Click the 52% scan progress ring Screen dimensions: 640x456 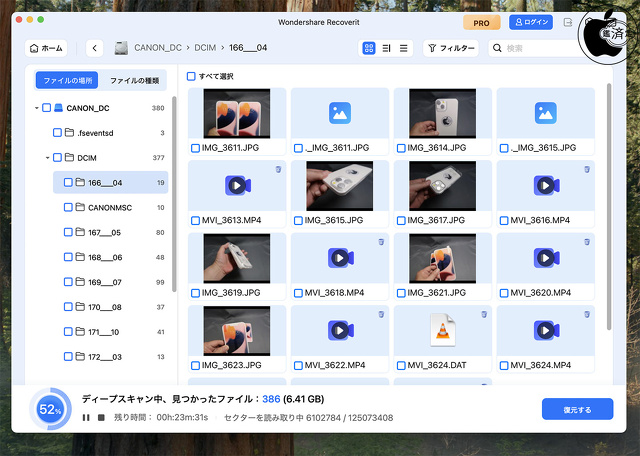click(x=50, y=409)
